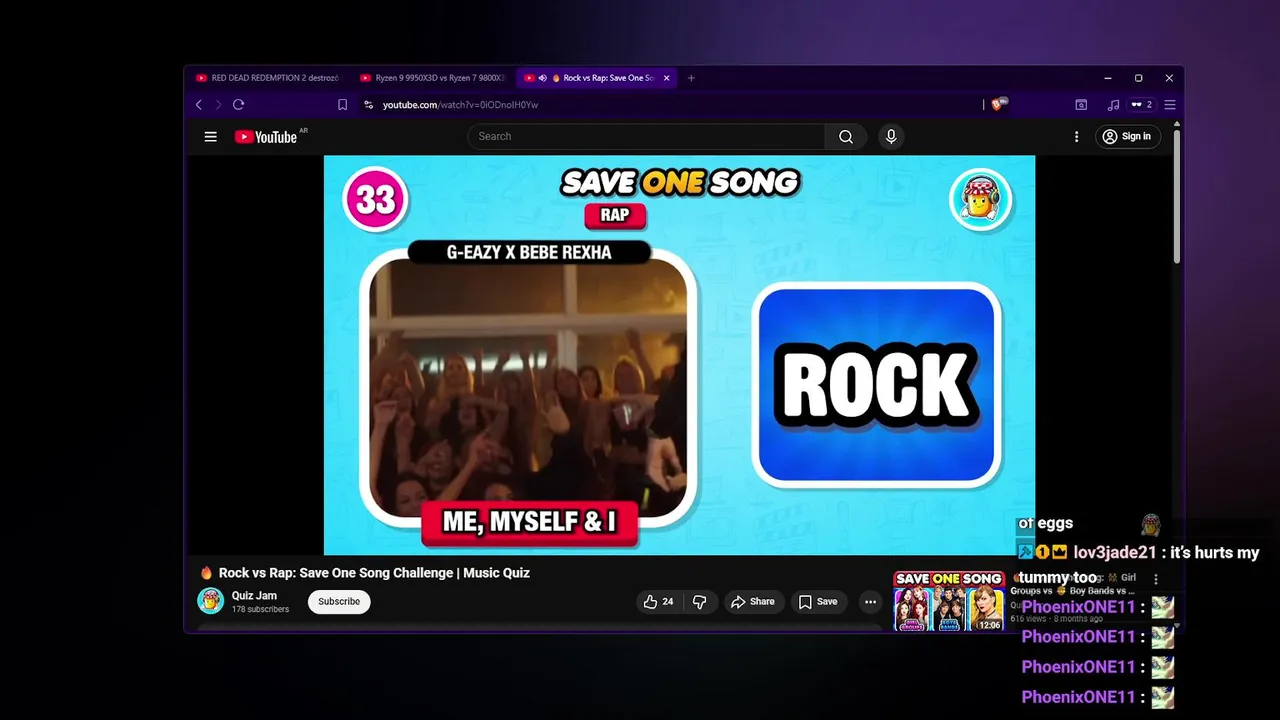Sign in to YouTube
The height and width of the screenshot is (720, 1280).
[1127, 137]
